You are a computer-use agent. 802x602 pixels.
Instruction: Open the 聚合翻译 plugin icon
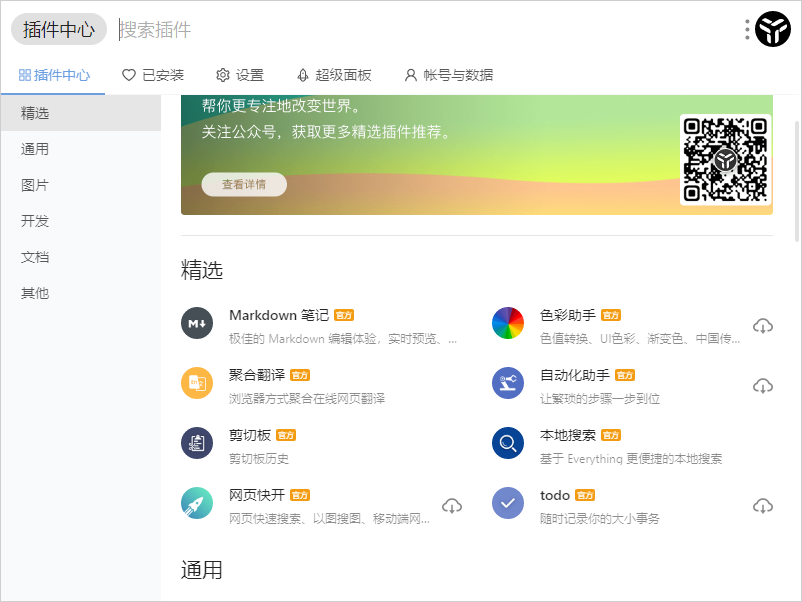click(197, 384)
